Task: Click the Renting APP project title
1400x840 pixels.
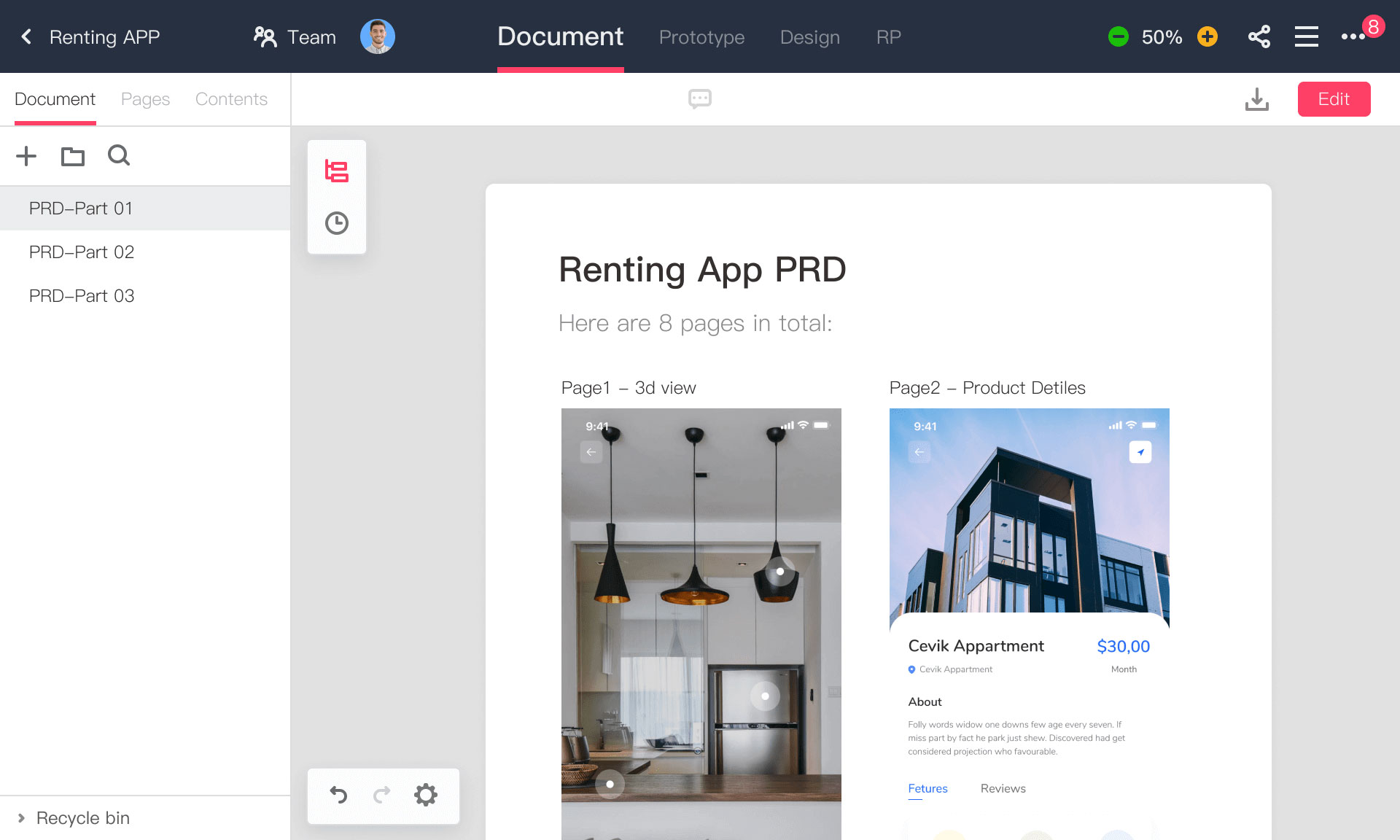Action: [104, 37]
